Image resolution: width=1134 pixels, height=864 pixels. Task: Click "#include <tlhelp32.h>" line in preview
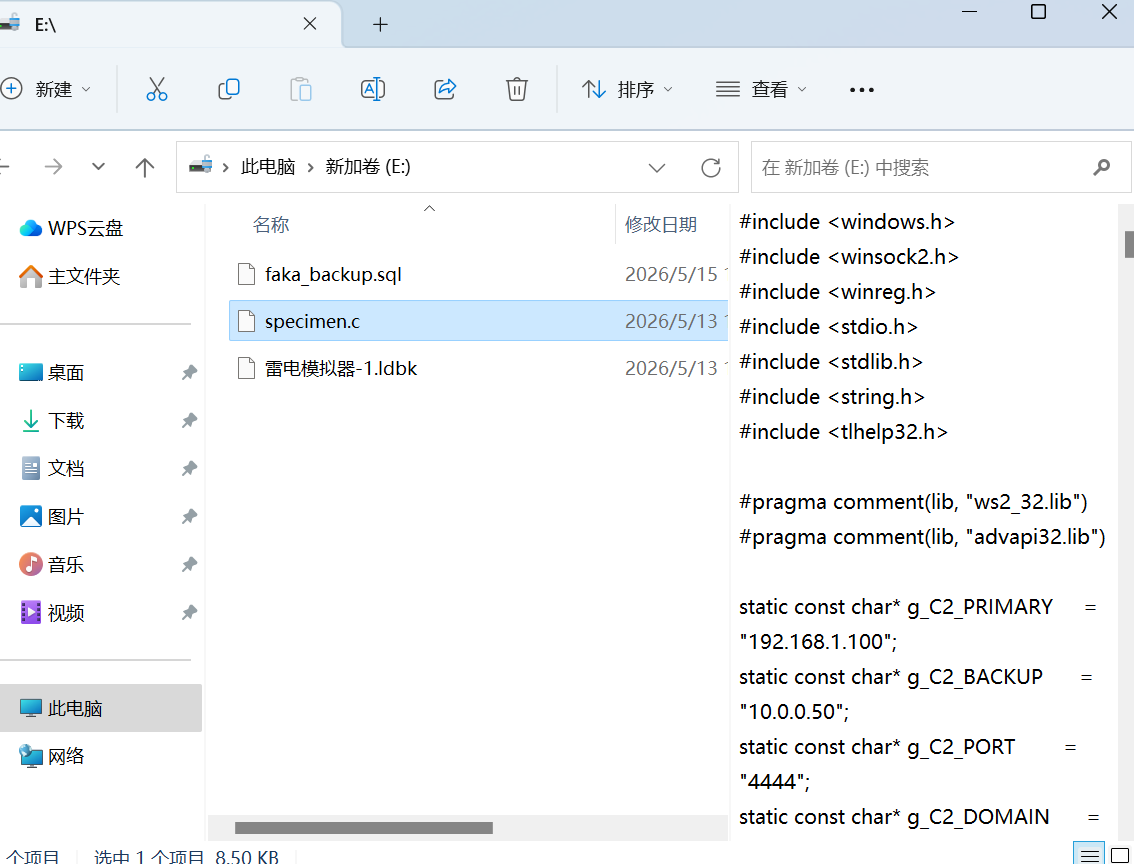(x=843, y=432)
